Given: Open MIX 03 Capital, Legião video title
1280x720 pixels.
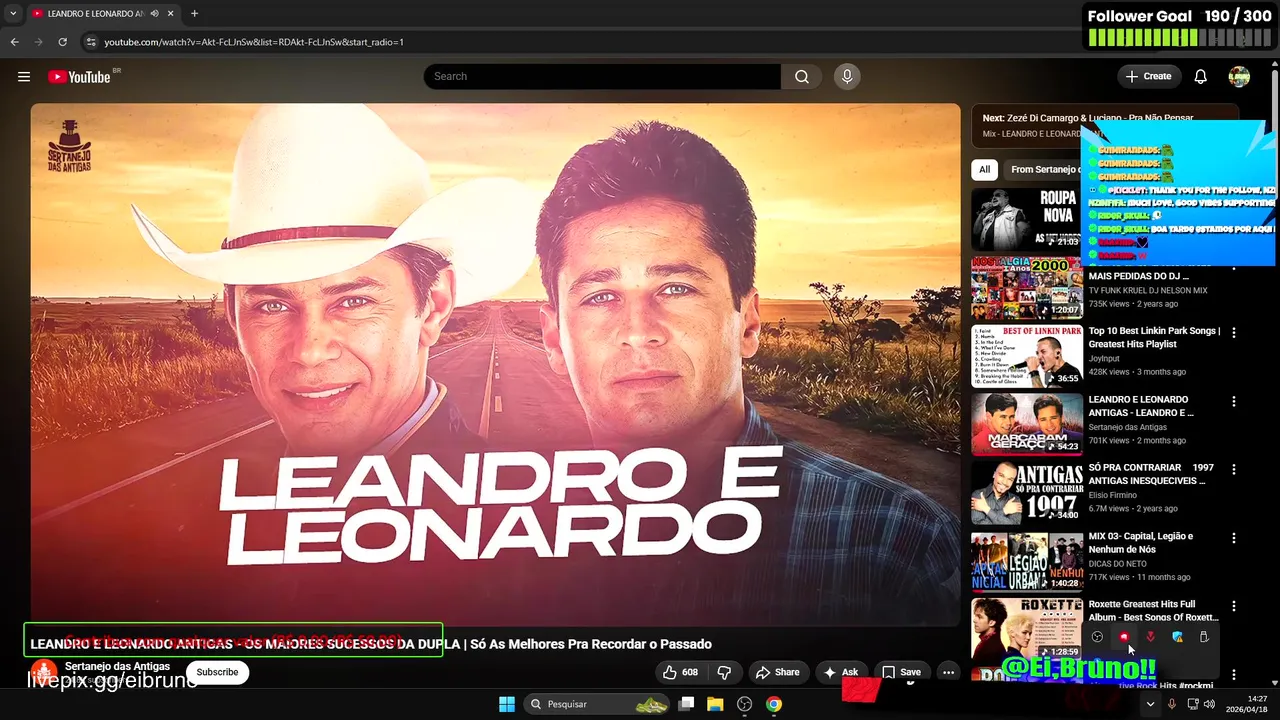Looking at the screenshot, I should point(1141,543).
